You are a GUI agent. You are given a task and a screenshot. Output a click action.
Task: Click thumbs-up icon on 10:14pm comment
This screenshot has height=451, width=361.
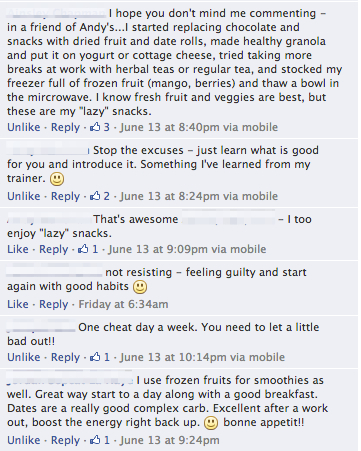[95, 357]
